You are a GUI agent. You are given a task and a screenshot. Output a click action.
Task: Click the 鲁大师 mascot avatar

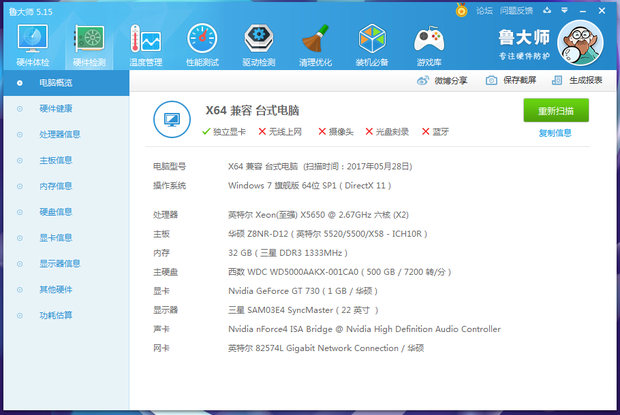coord(580,43)
